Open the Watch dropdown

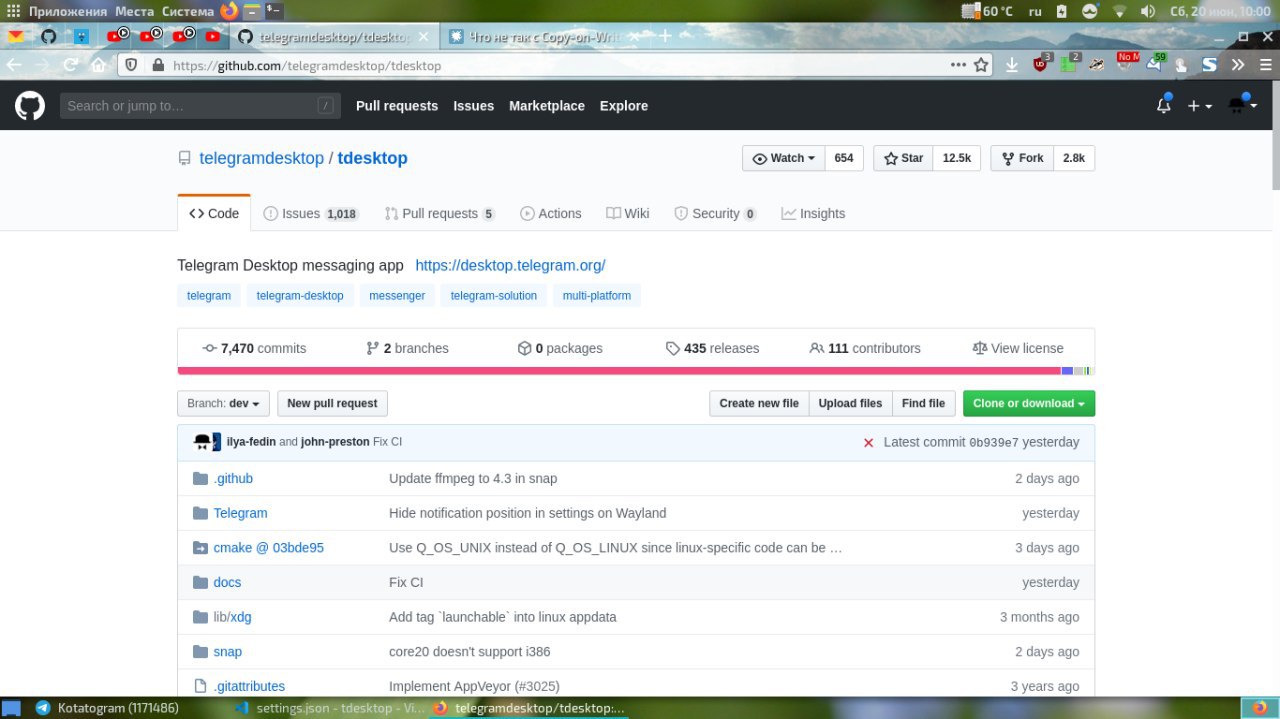[783, 158]
